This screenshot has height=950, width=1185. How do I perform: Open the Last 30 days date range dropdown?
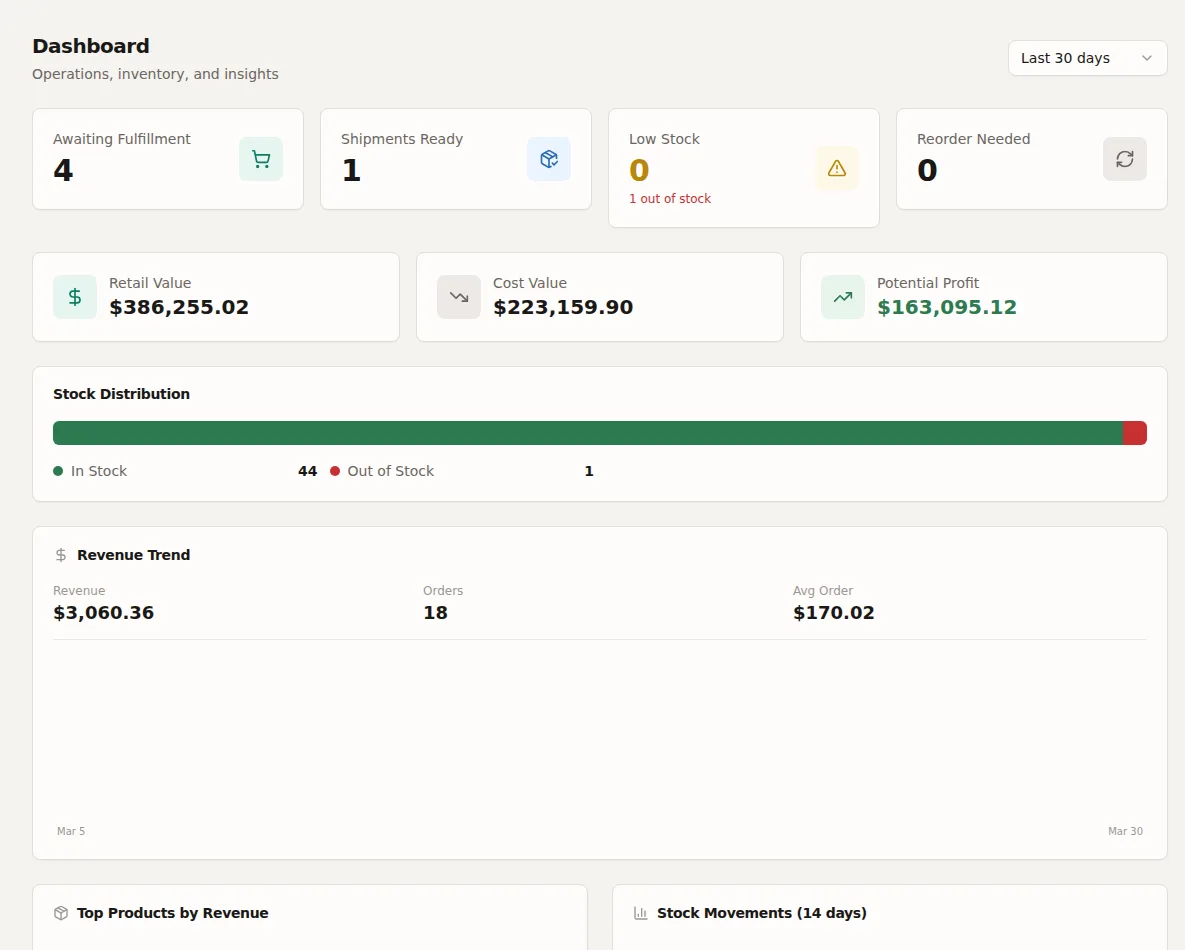click(x=1088, y=58)
